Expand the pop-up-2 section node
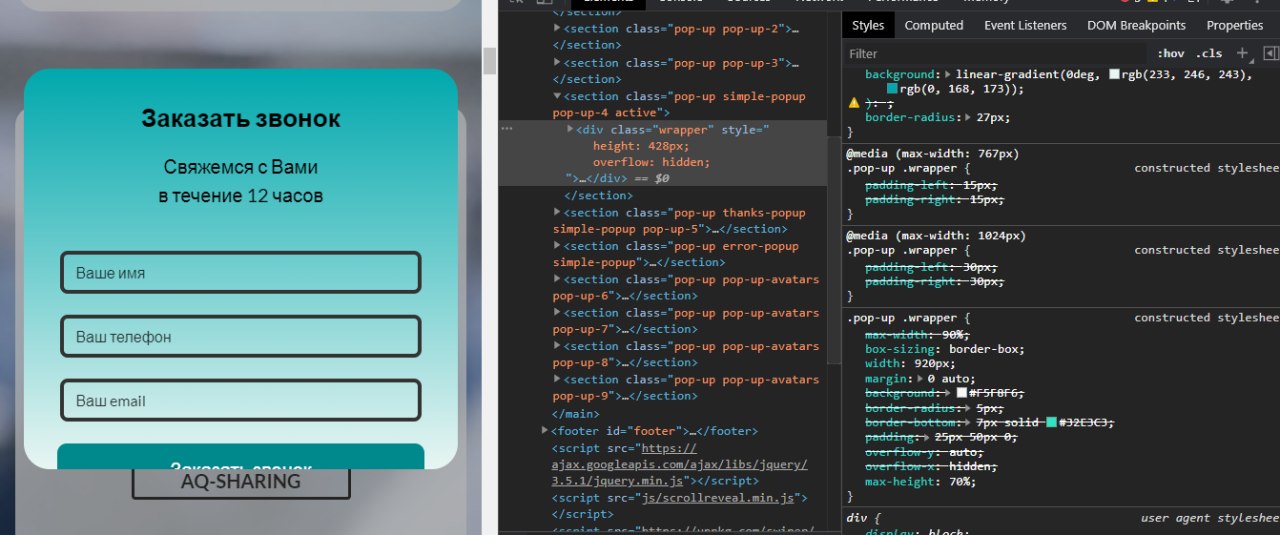 coord(557,29)
